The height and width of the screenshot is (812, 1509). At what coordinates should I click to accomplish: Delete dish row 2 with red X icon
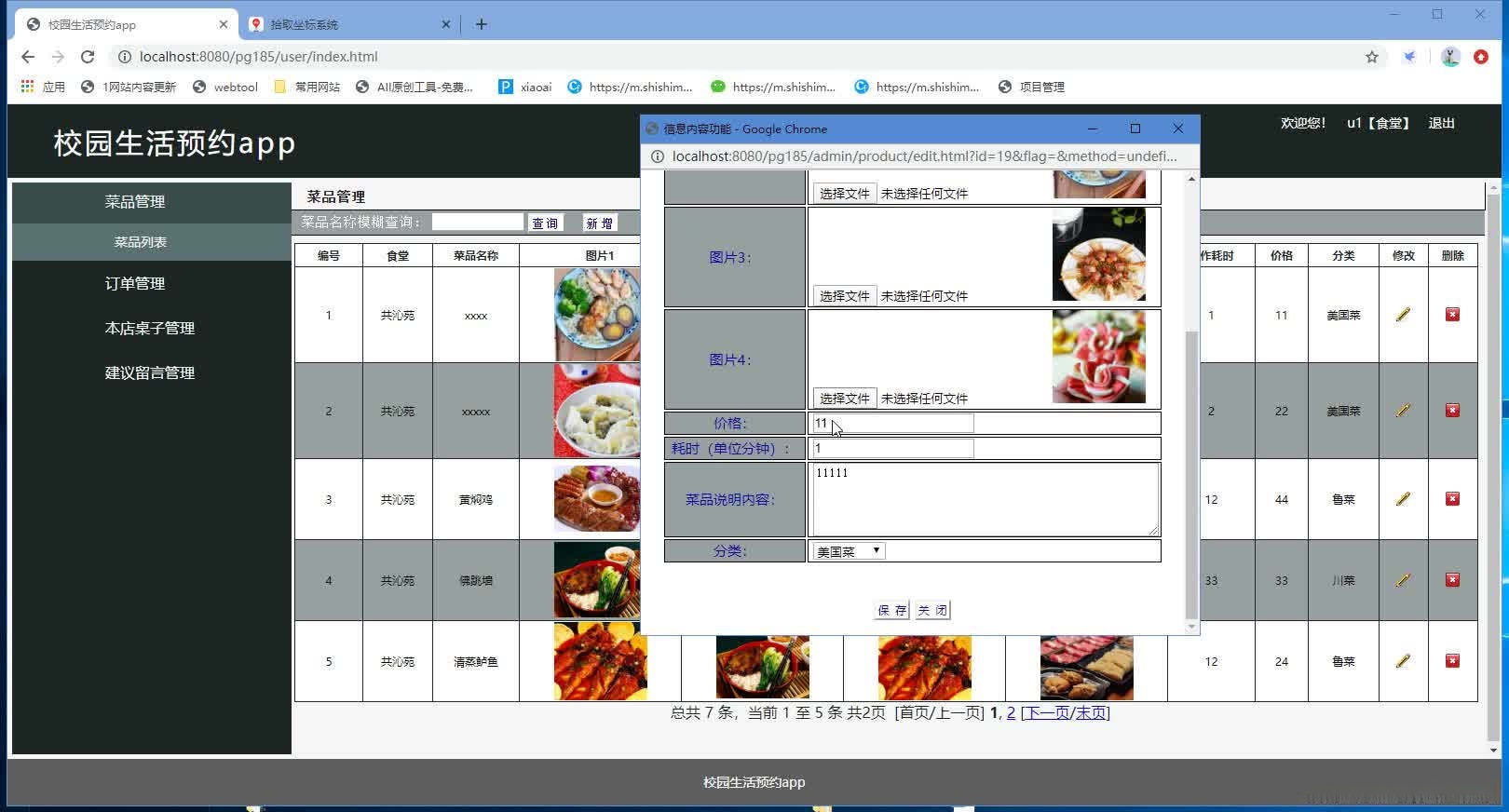point(1452,411)
